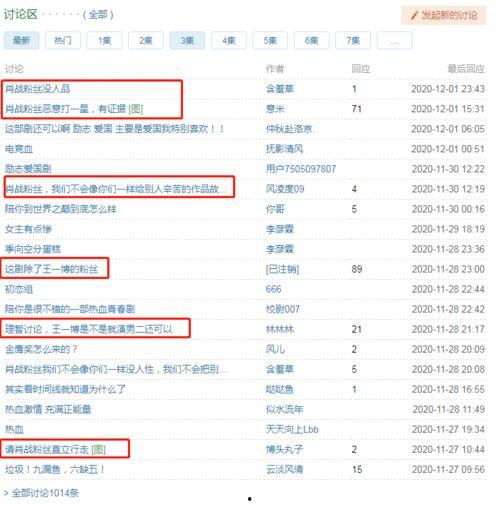Image resolution: width=499 pixels, height=505 pixels.
Task: Open thread 这部剧还可以啊 励志 爱国
Action: (114, 129)
